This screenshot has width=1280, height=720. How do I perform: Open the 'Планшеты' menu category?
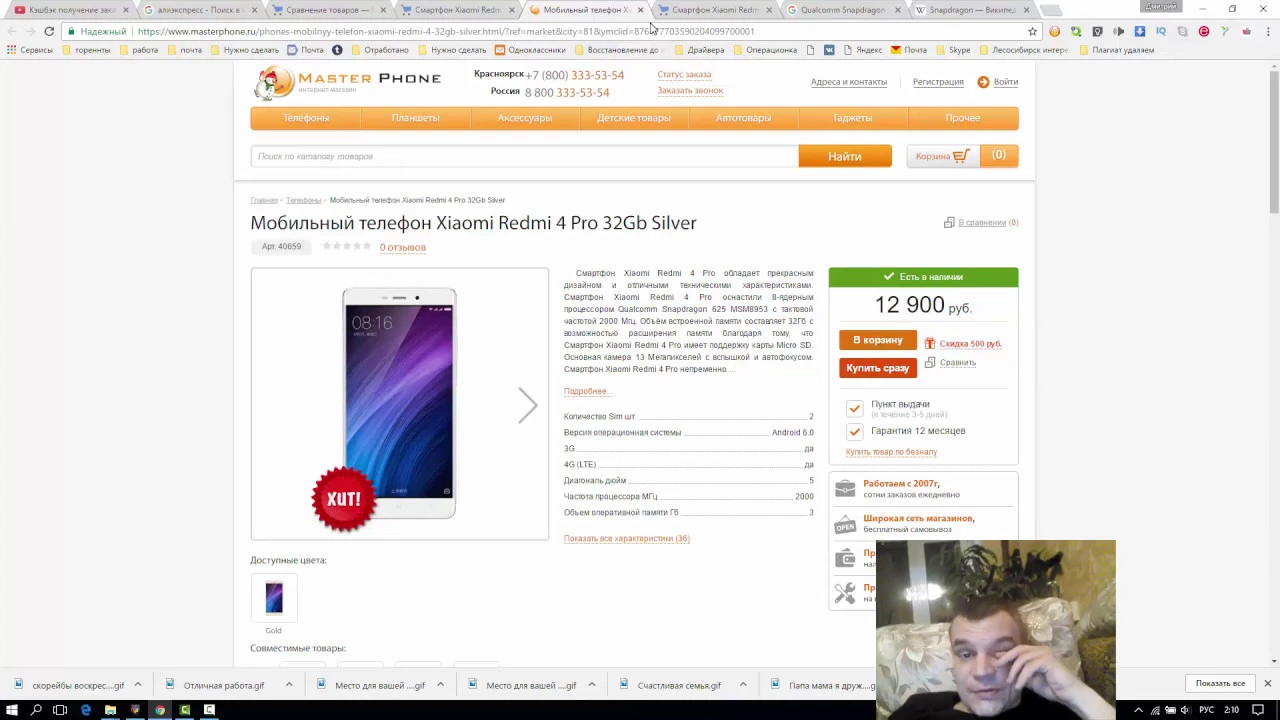click(415, 118)
